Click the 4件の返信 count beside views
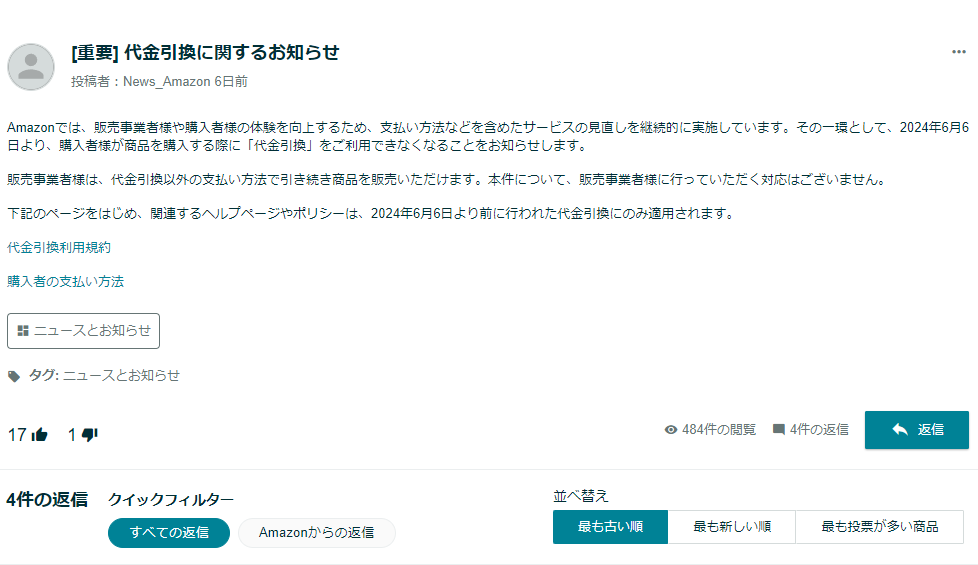Viewport: 978px width, 565px height. point(818,430)
